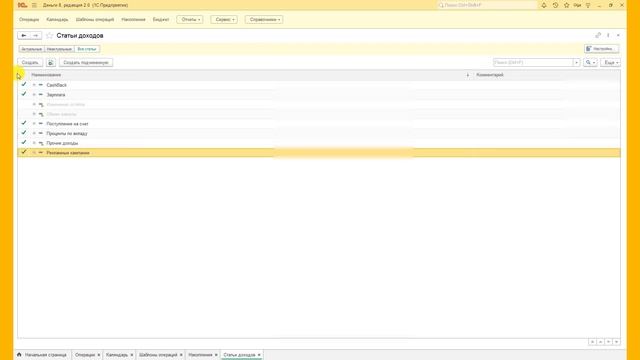The height and width of the screenshot is (360, 640).
Task: Open the main menu hamburger icon
Action: point(34,5)
